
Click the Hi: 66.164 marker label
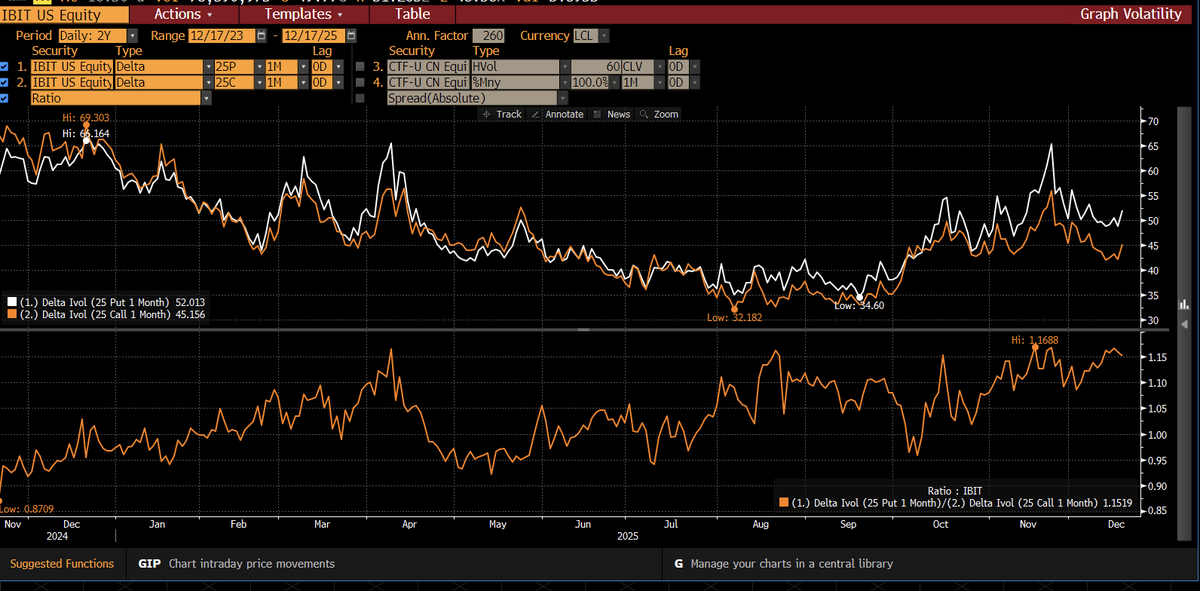tap(85, 133)
